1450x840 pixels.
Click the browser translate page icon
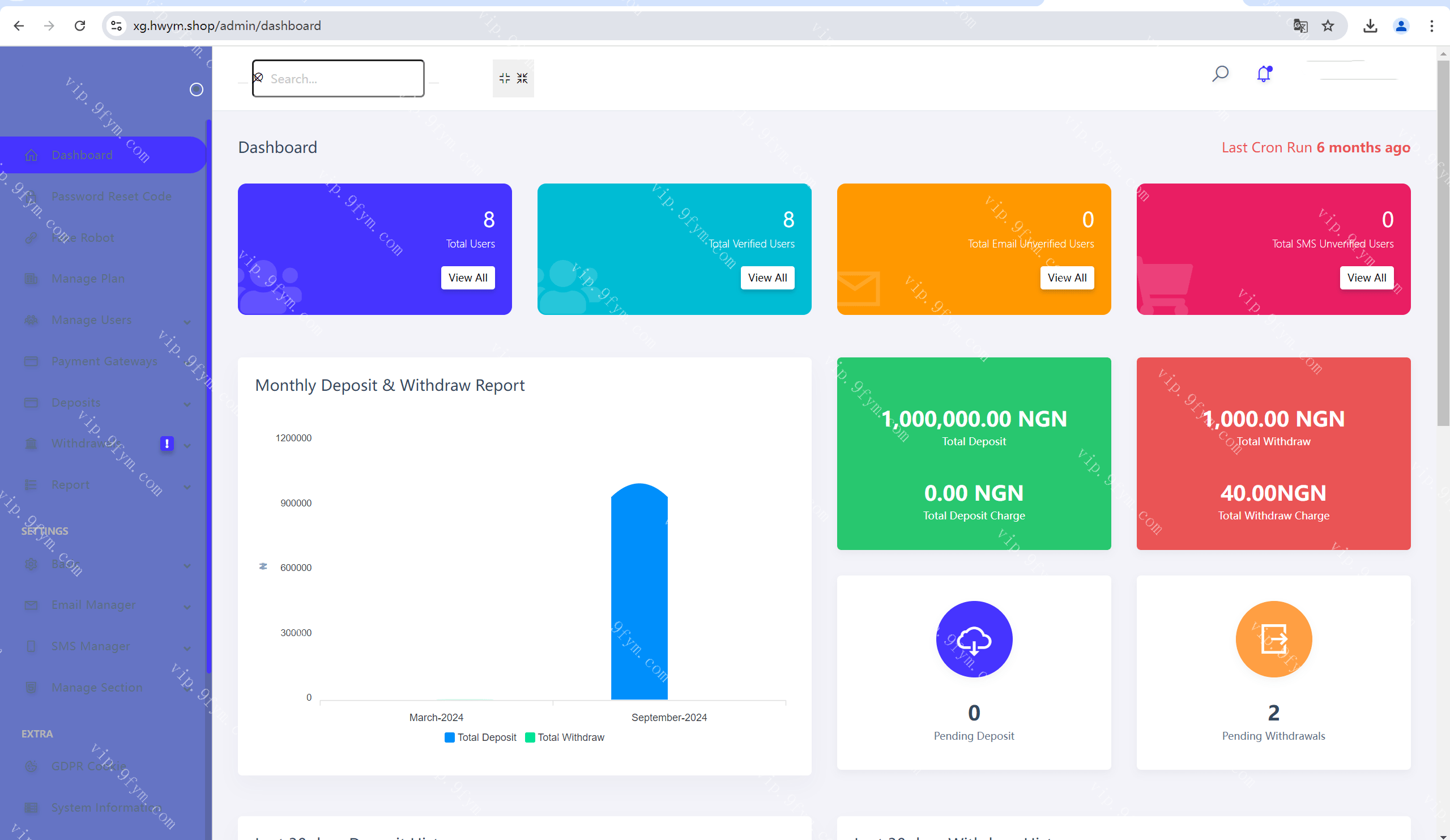pos(1300,26)
